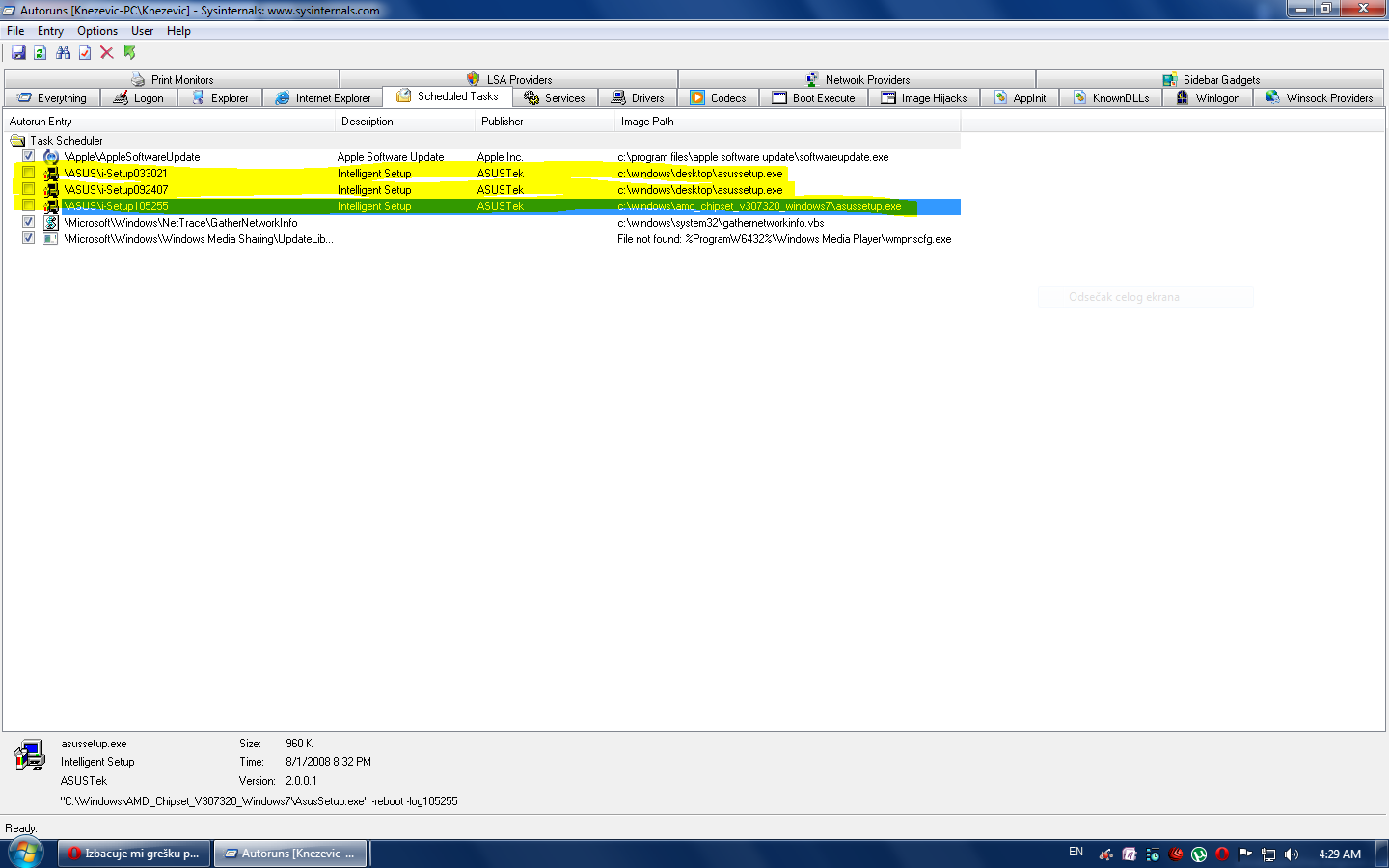Go to the Explorer tab
The height and width of the screenshot is (868, 1389).
220,97
